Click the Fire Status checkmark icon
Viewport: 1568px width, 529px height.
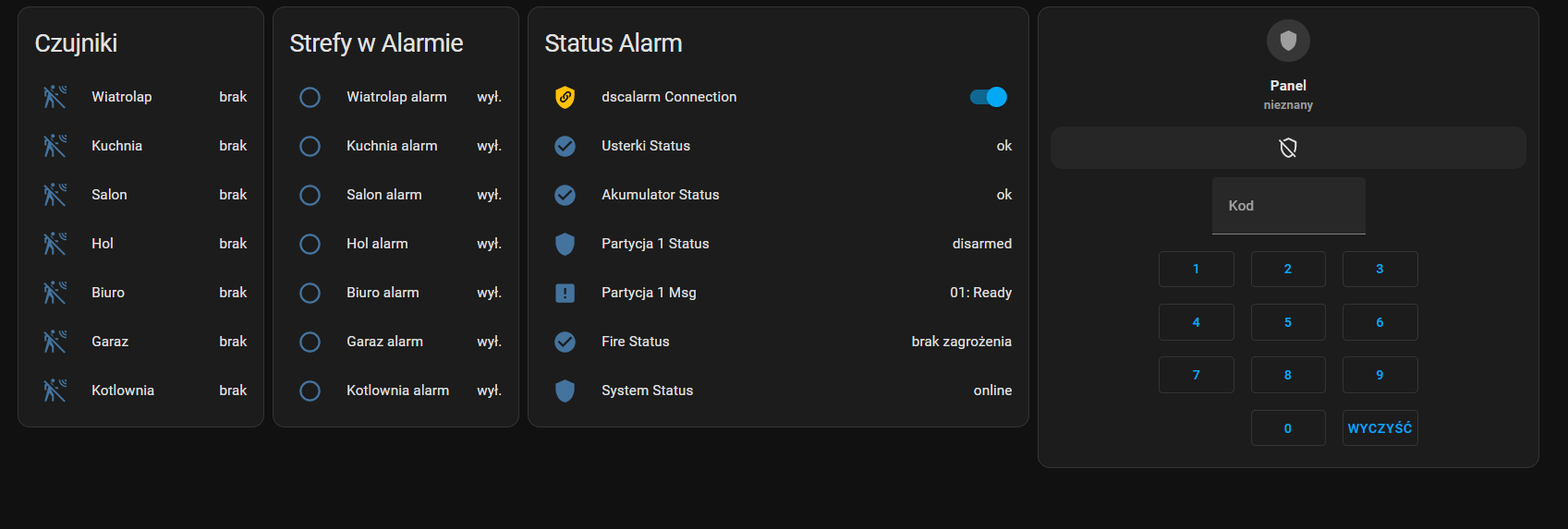565,342
